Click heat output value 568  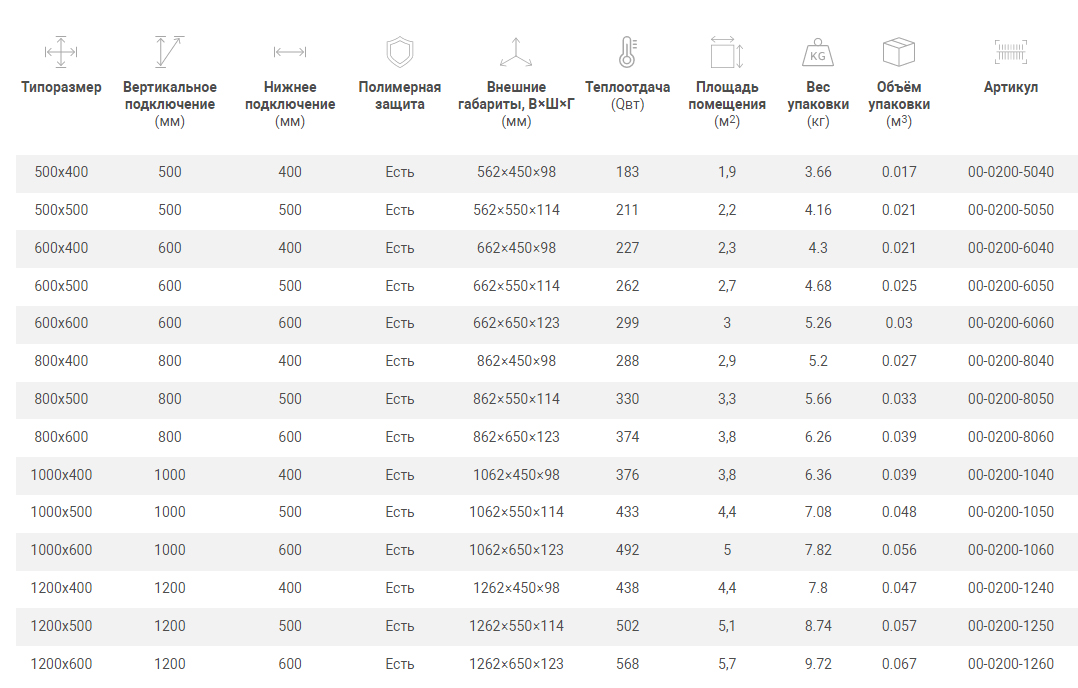click(x=627, y=664)
